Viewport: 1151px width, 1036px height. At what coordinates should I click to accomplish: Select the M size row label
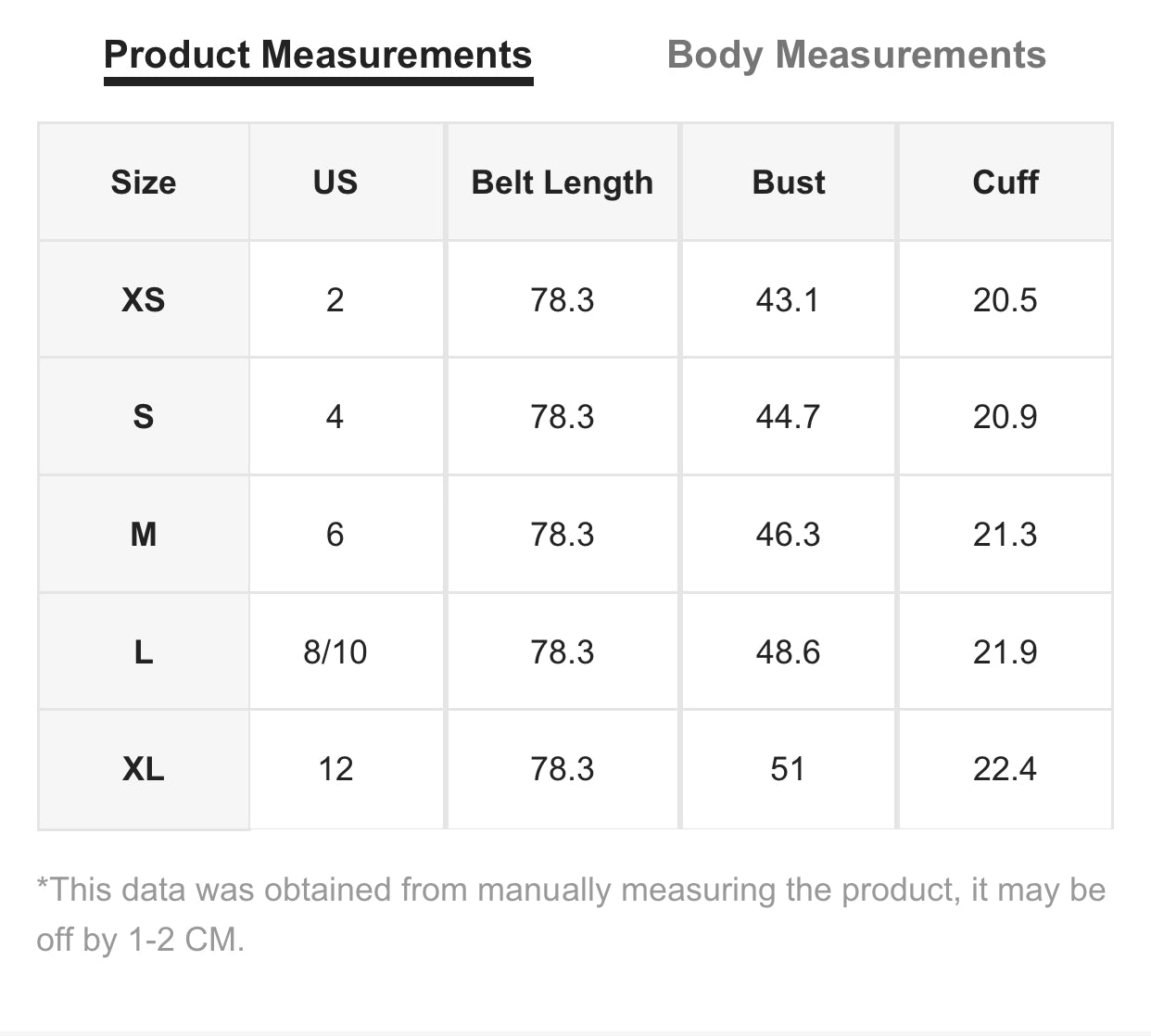[144, 535]
